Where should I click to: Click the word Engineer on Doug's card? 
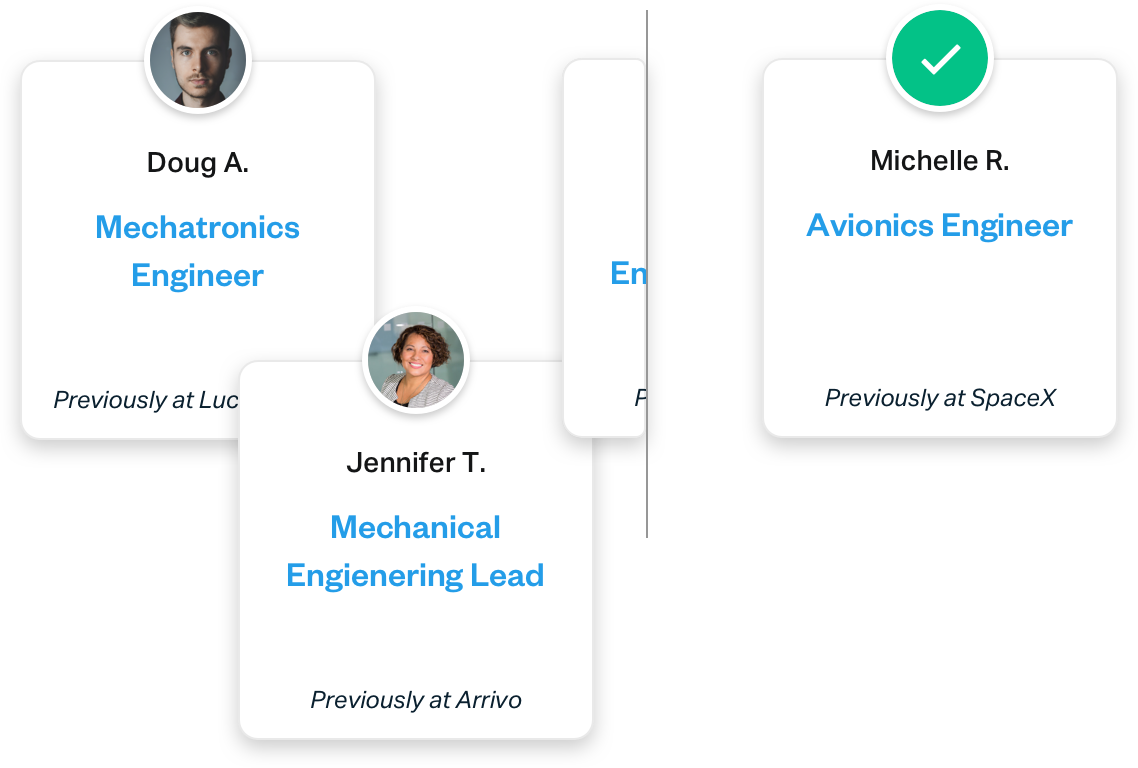coord(197,276)
